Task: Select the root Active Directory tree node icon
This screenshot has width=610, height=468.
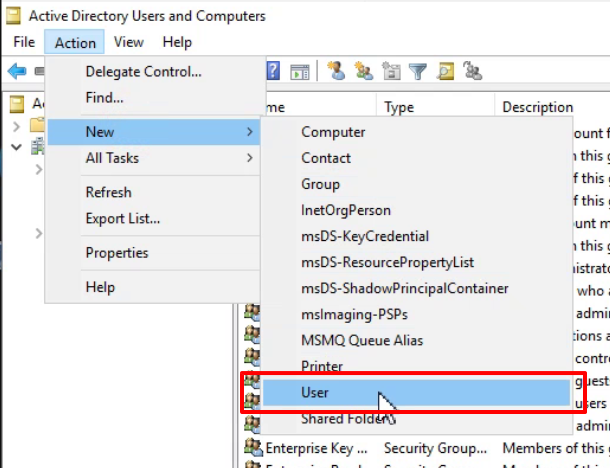Action: point(17,104)
